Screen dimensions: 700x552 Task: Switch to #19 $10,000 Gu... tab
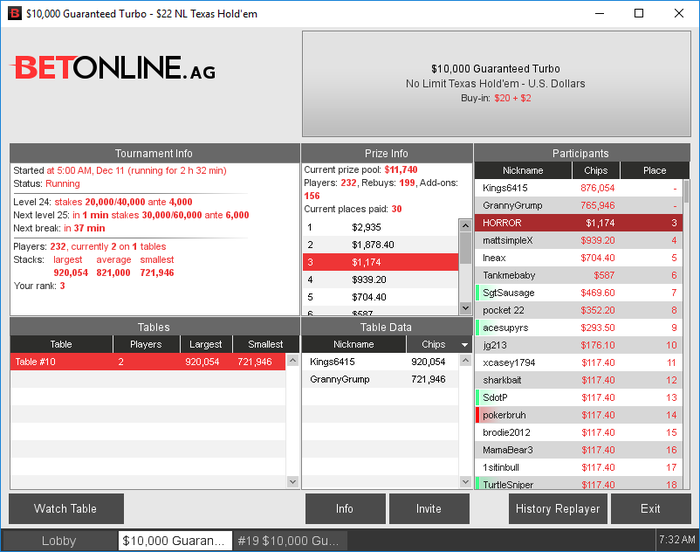289,541
